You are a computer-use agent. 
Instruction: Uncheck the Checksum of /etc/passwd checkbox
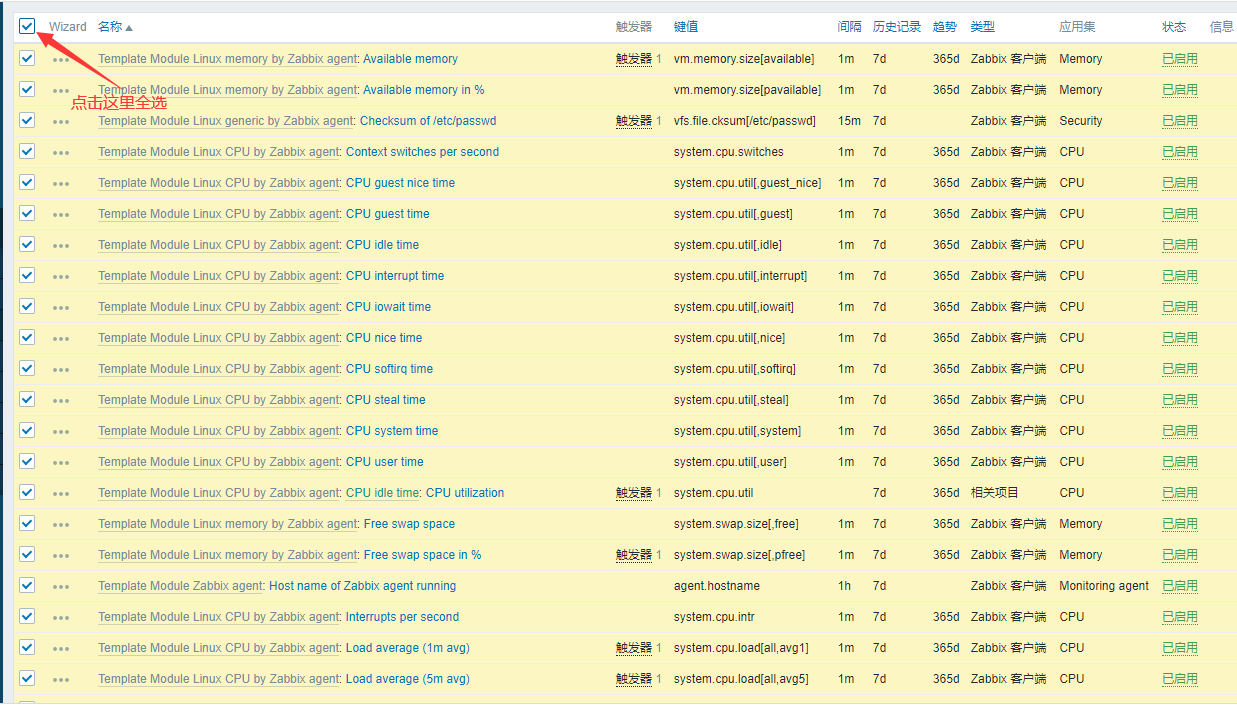[27, 120]
